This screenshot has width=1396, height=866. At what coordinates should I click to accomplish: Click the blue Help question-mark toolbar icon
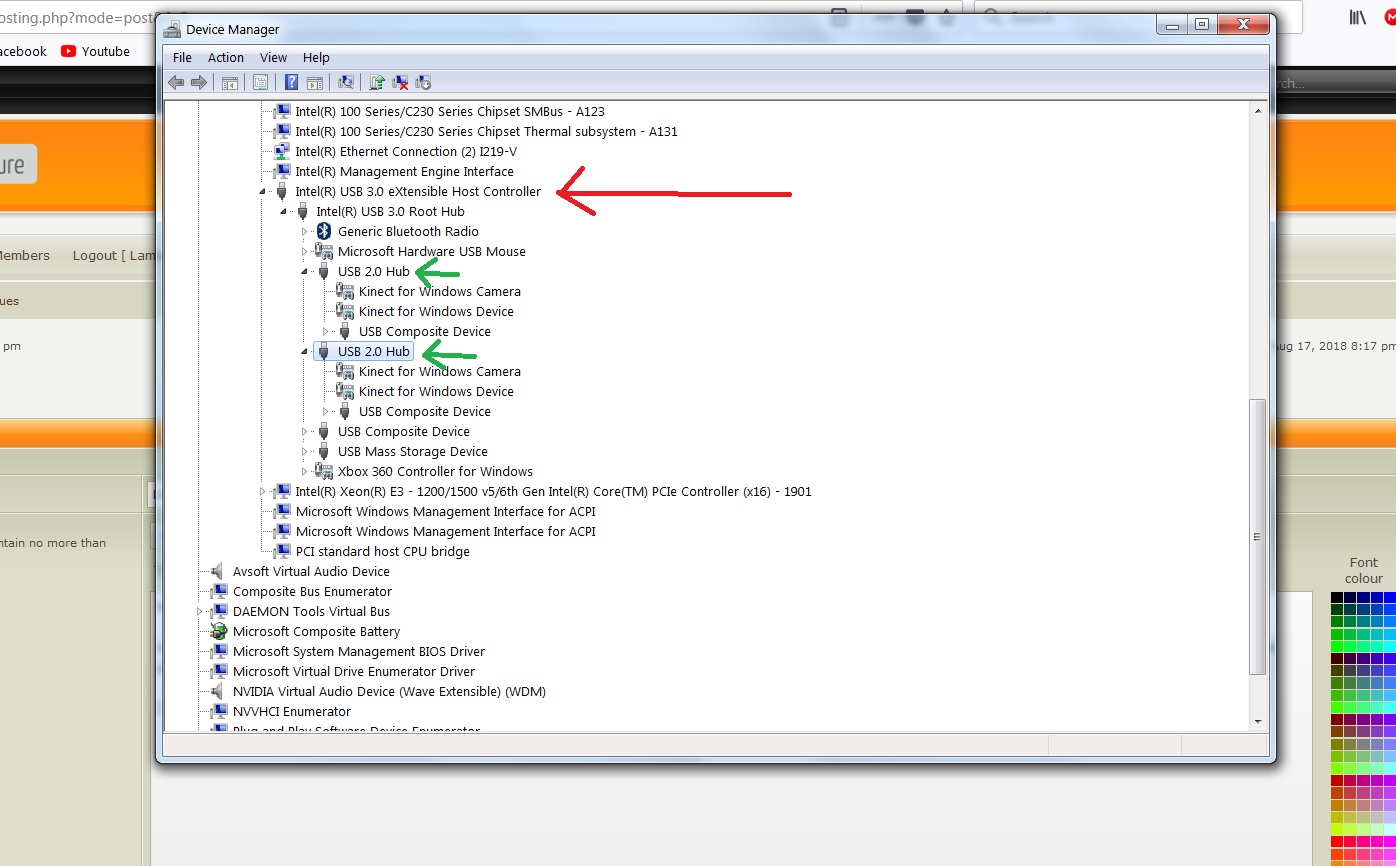(291, 82)
